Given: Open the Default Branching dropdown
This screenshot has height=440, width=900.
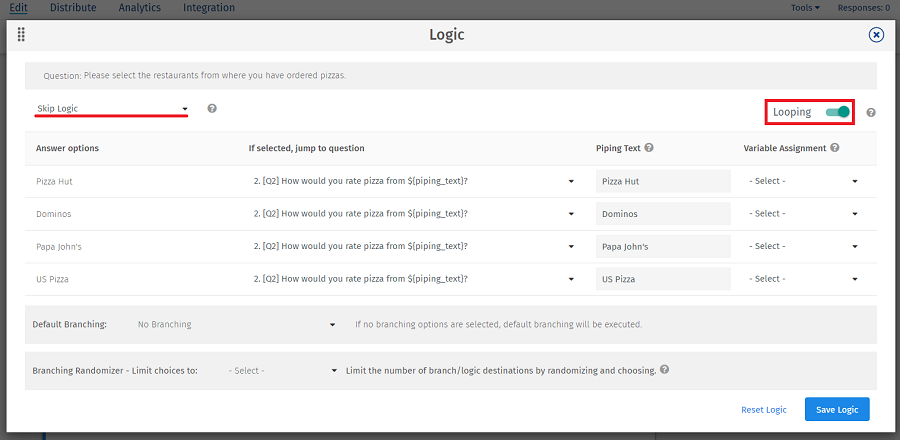Looking at the screenshot, I should (x=237, y=325).
